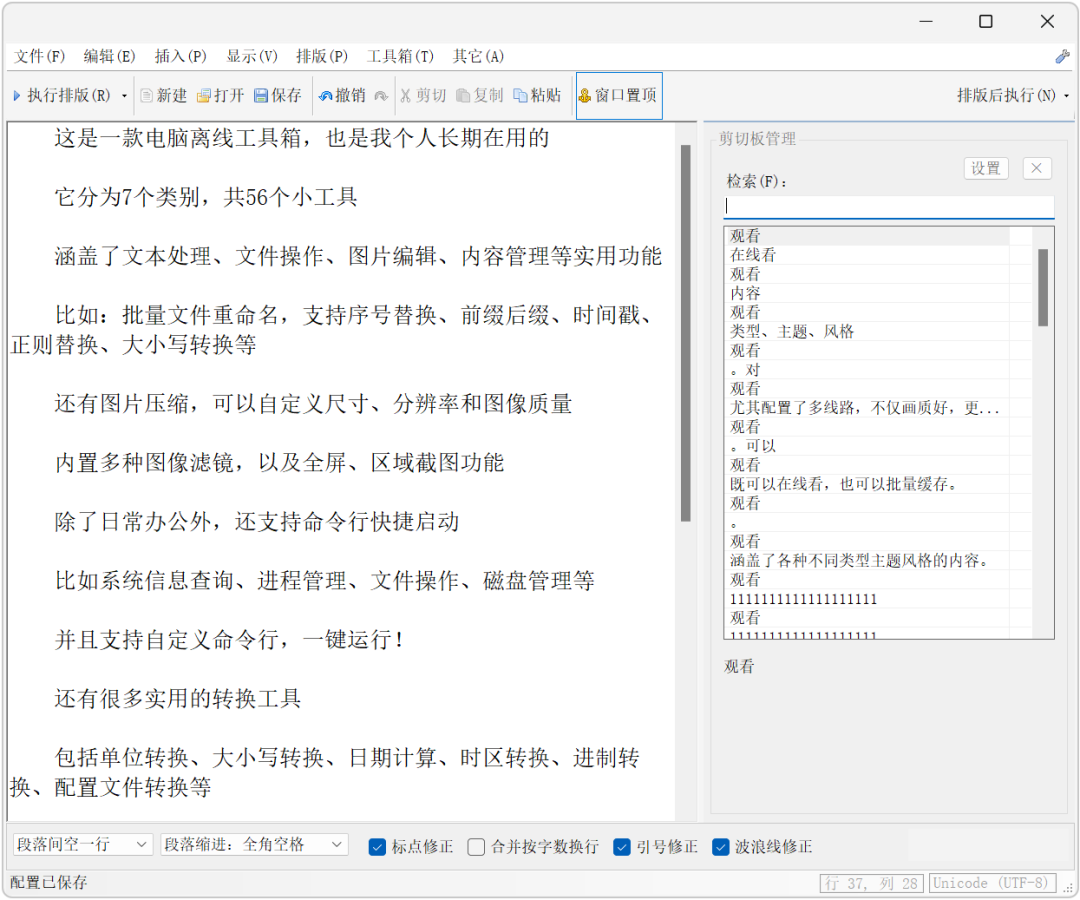The height and width of the screenshot is (900, 1080).
Task: Save document with 保存
Action: click(278, 96)
